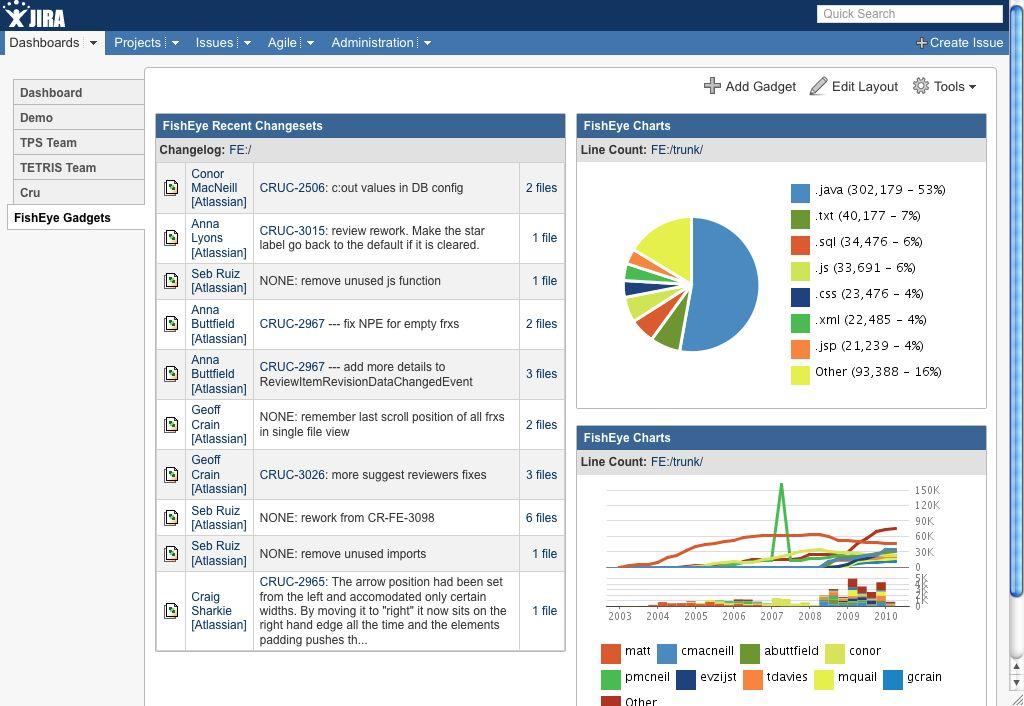Open changeset icon for CRUC-2965 row
Viewport: 1024px width, 706px height.
171,611
